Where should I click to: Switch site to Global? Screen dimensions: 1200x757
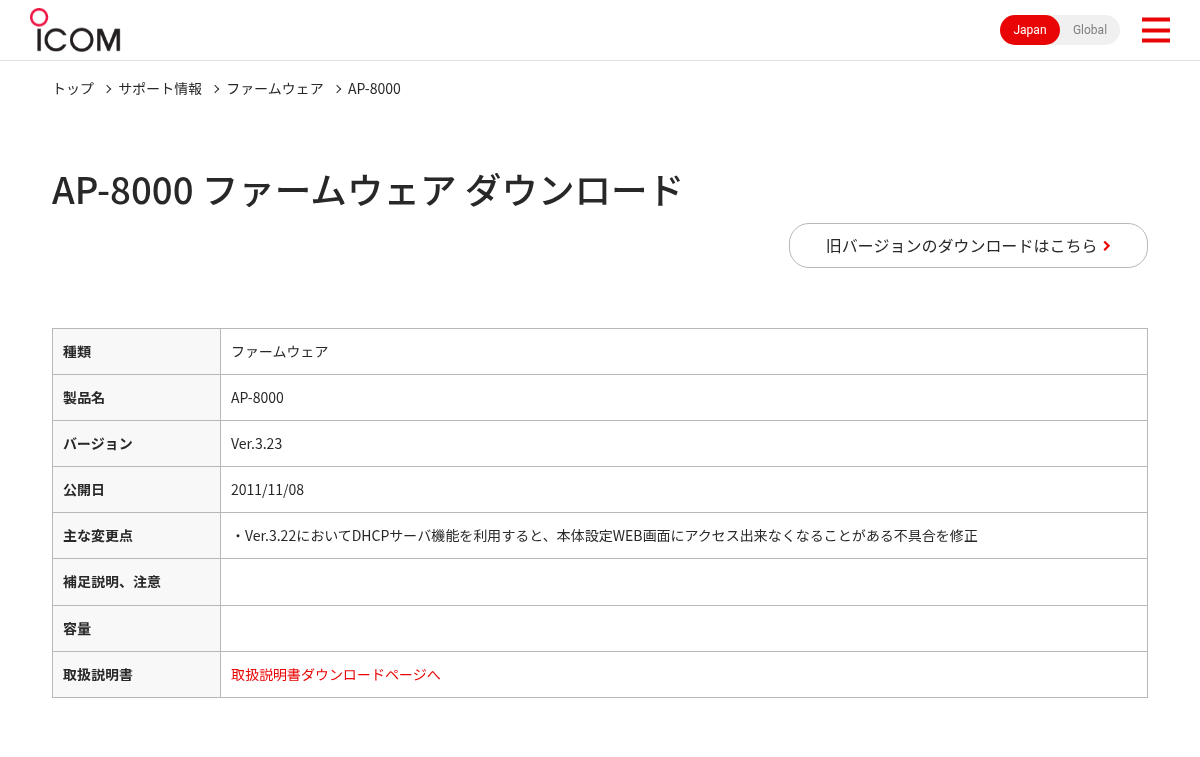point(1090,30)
